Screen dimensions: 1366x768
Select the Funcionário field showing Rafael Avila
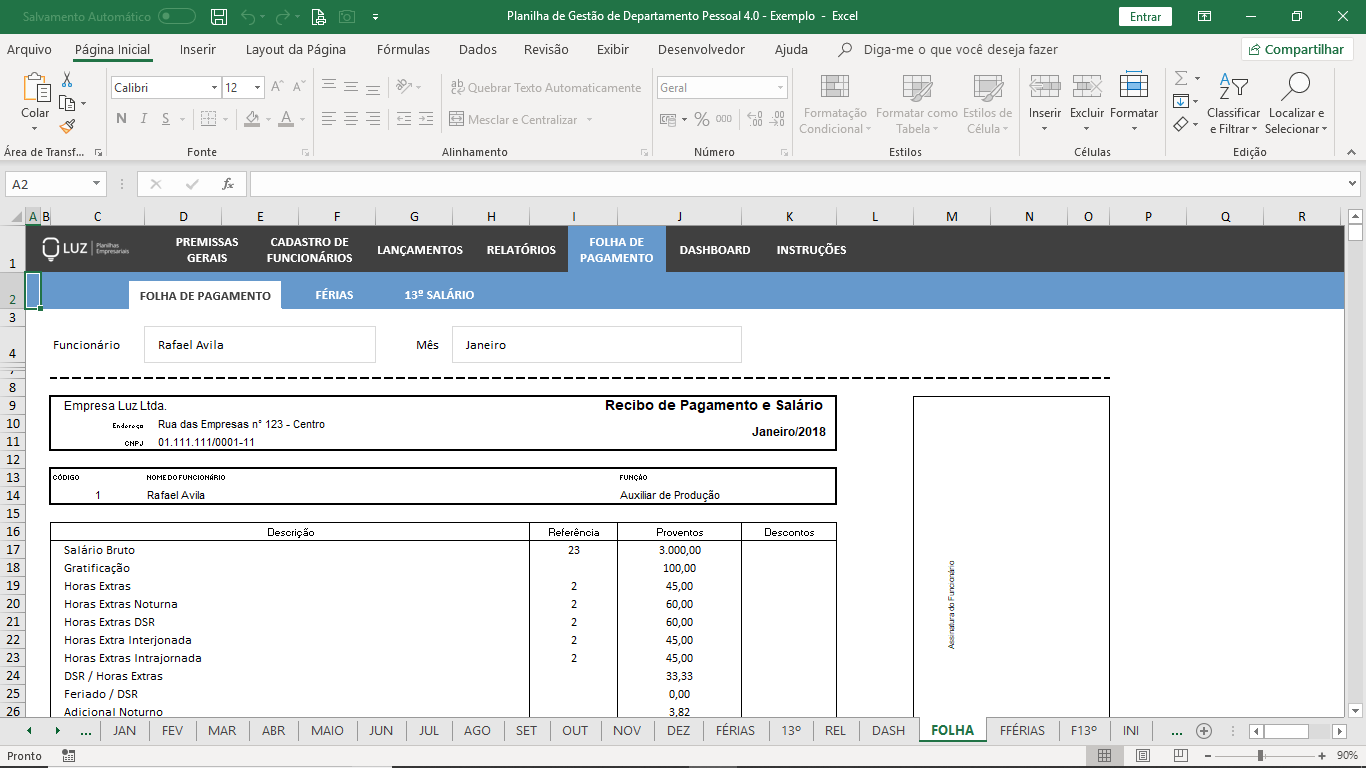point(259,345)
